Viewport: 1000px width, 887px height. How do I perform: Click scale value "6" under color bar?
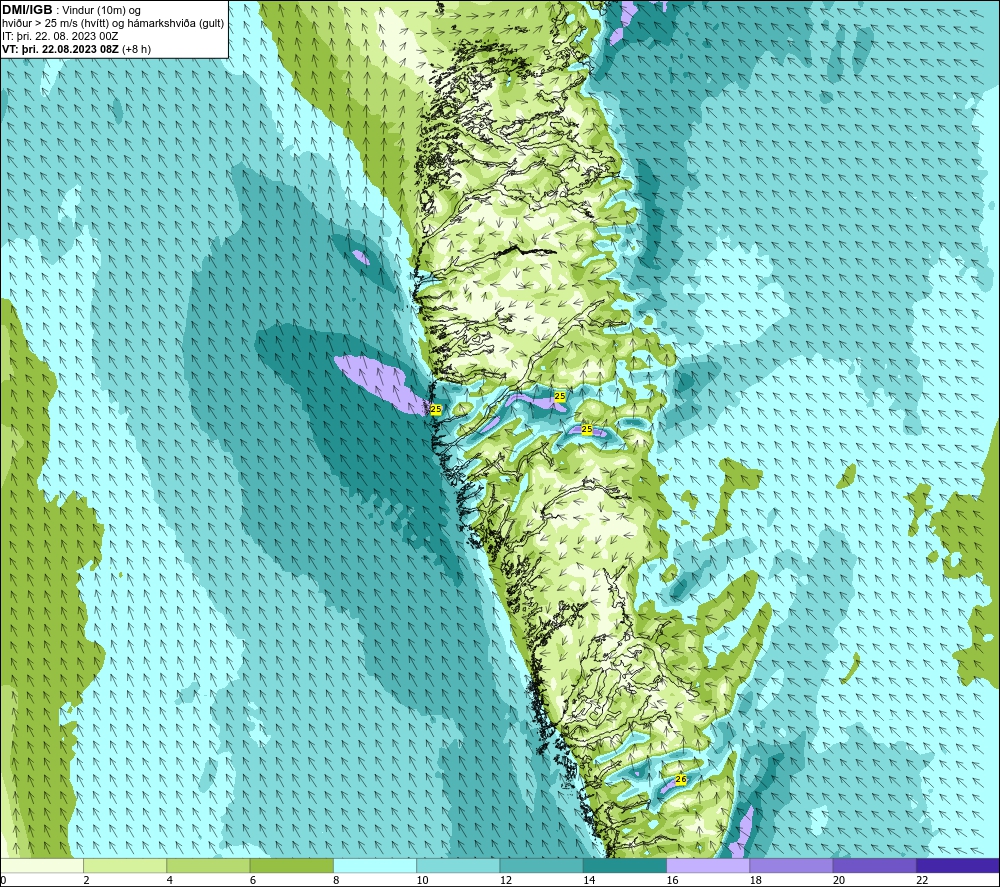pyautogui.click(x=253, y=880)
